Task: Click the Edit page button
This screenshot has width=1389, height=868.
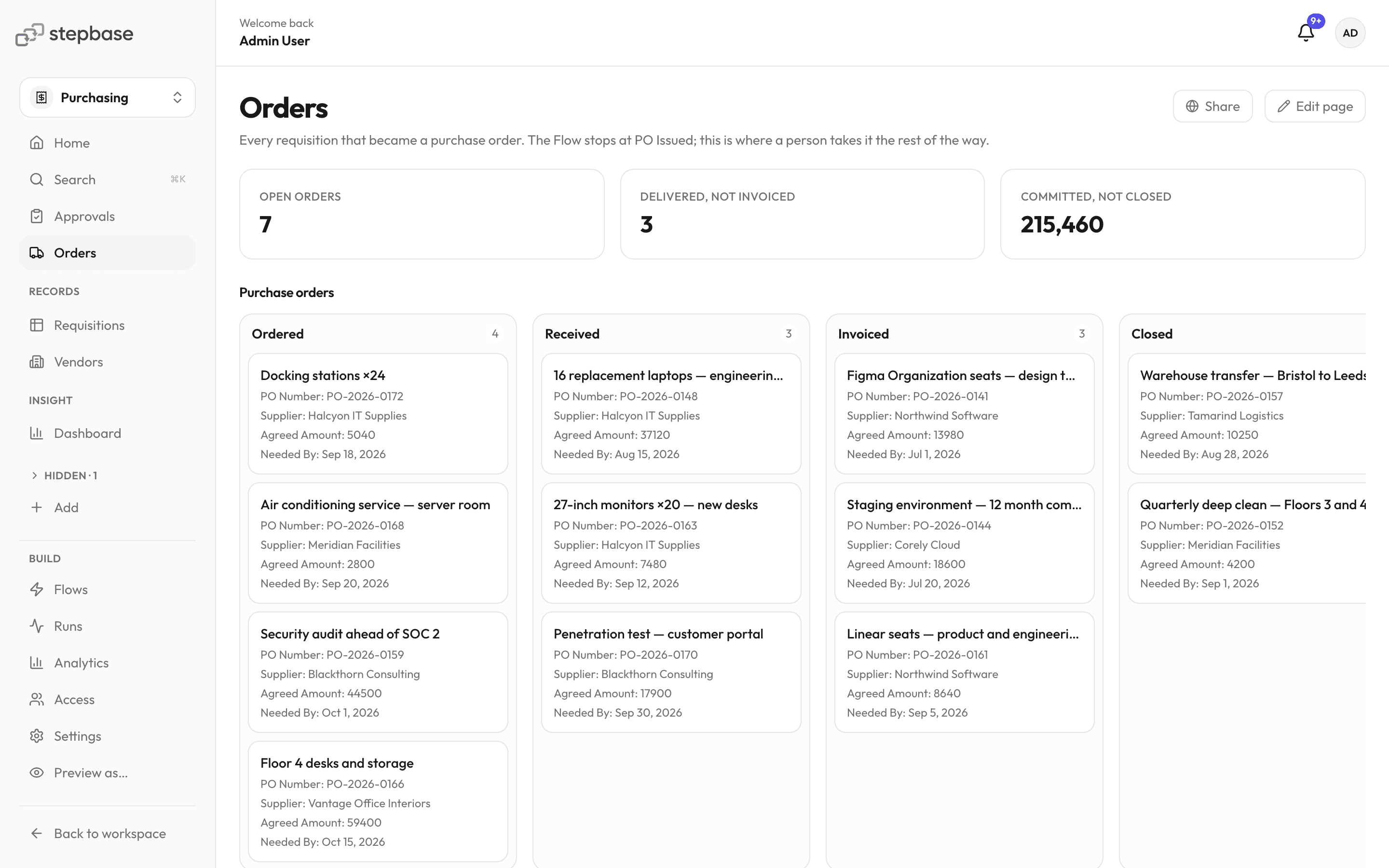Action: pyautogui.click(x=1314, y=106)
